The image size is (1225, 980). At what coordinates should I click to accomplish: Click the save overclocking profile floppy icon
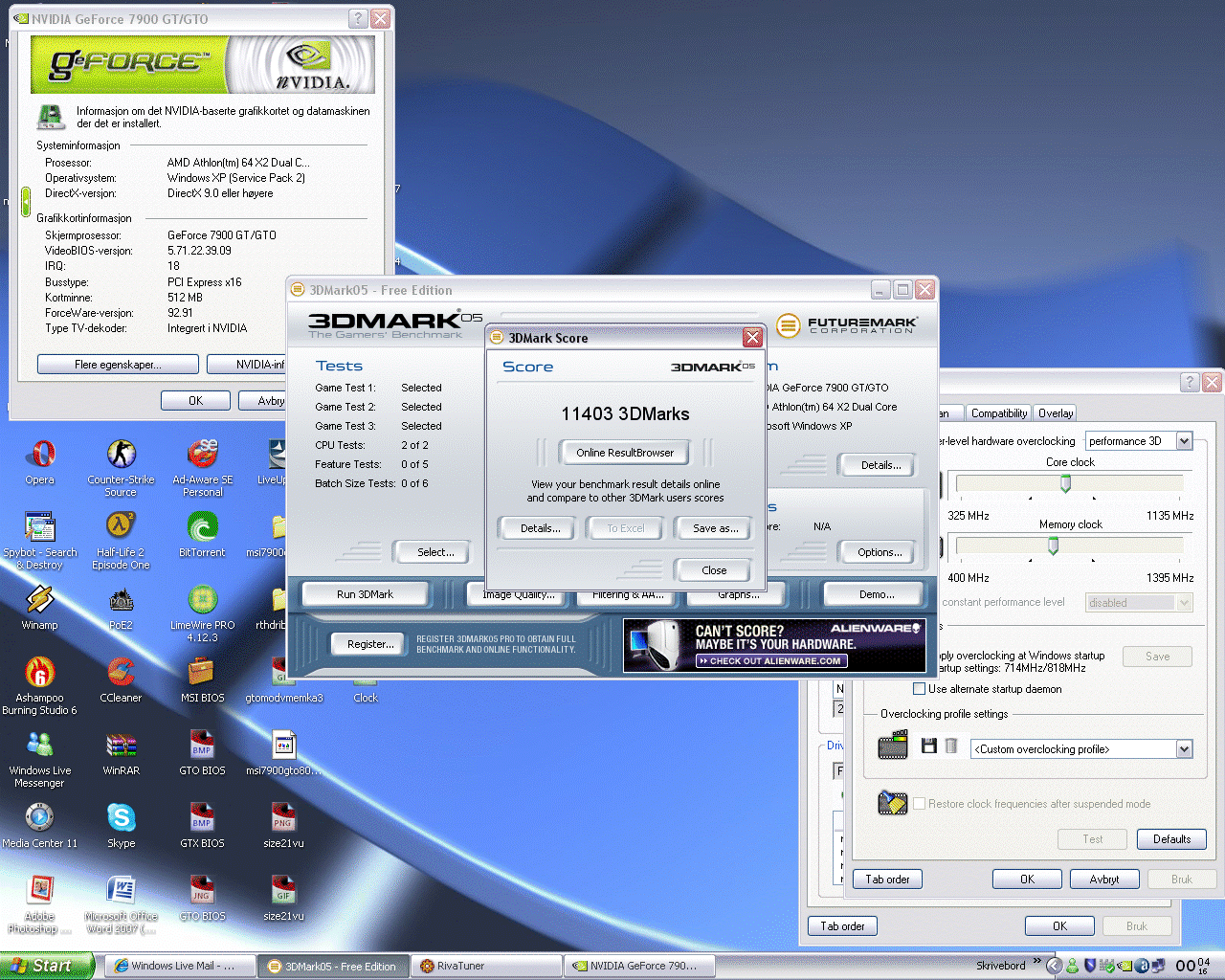point(928,746)
